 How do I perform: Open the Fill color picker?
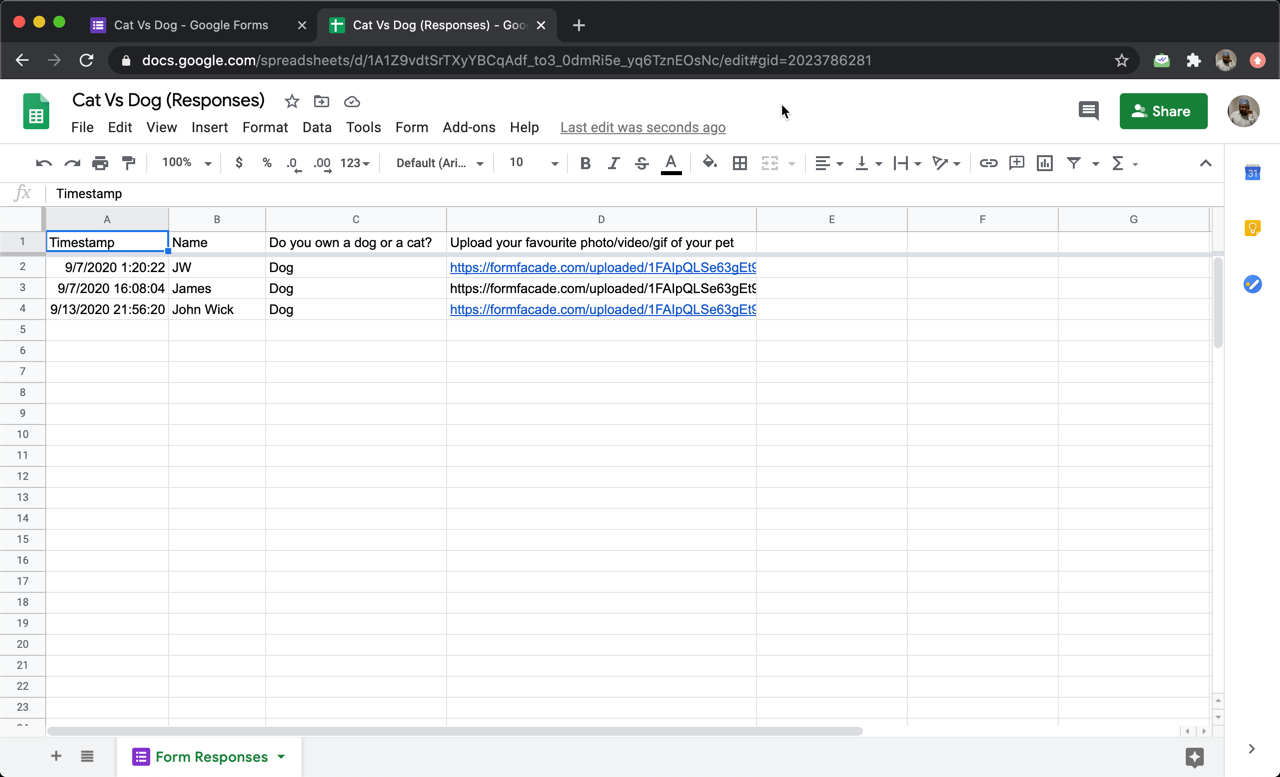point(709,163)
